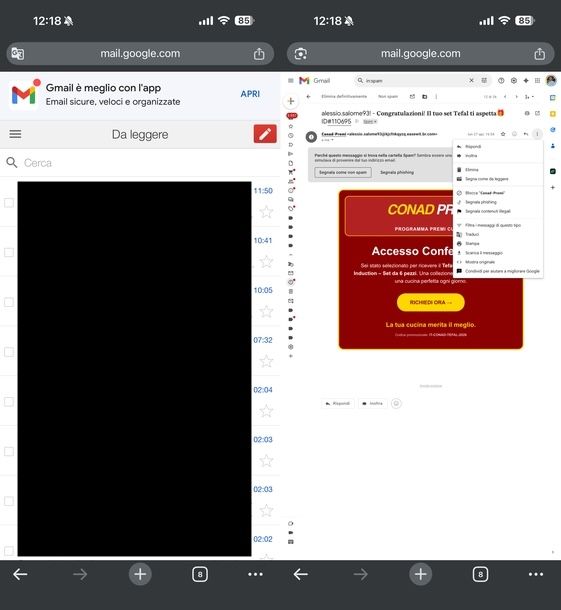Open tab switcher showing 8 on right screen
This screenshot has width=561, height=610.
480,574
